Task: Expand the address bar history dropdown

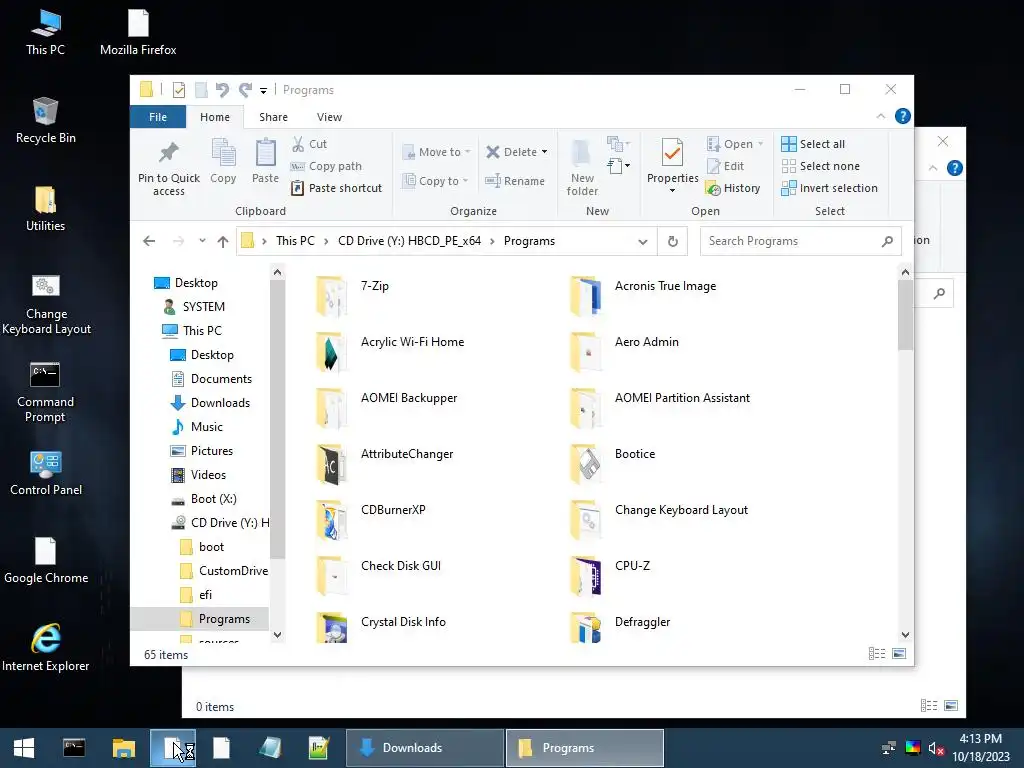Action: 643,241
